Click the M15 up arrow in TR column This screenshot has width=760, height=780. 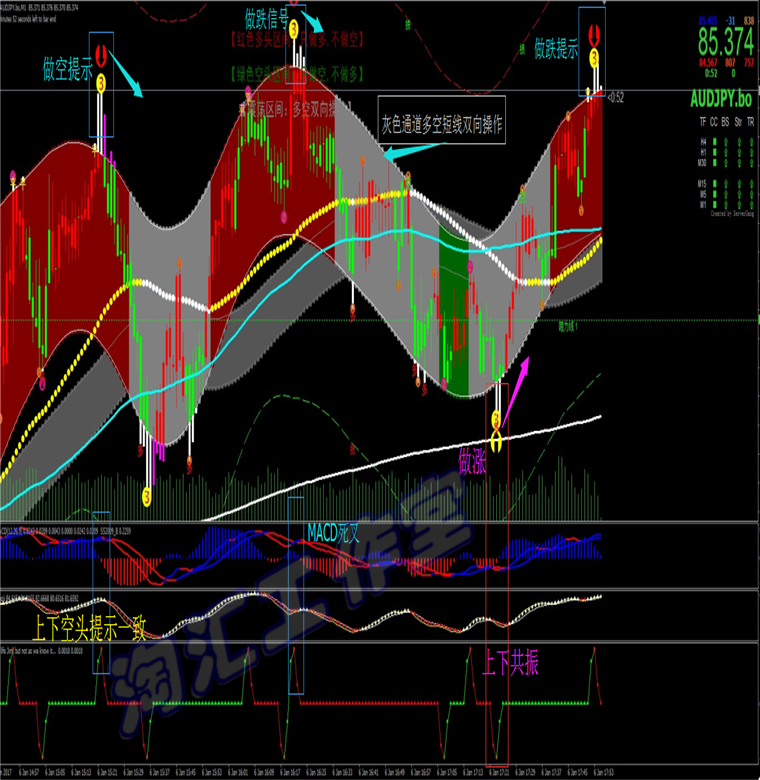point(752,184)
